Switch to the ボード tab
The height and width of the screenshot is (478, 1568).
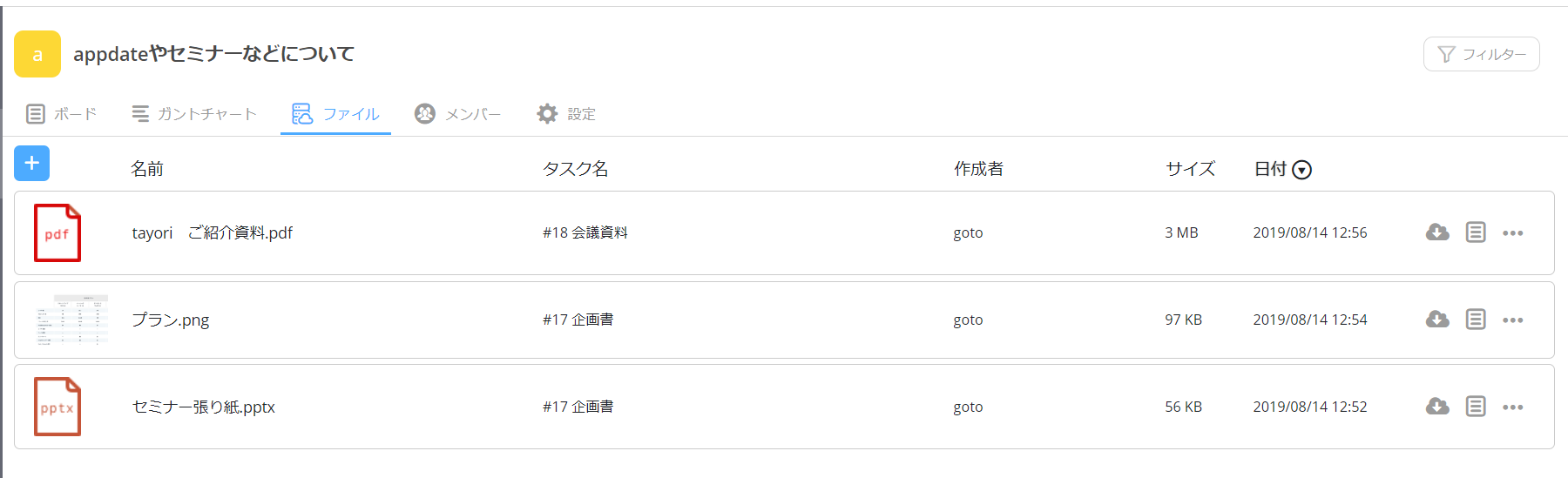pyautogui.click(x=61, y=114)
